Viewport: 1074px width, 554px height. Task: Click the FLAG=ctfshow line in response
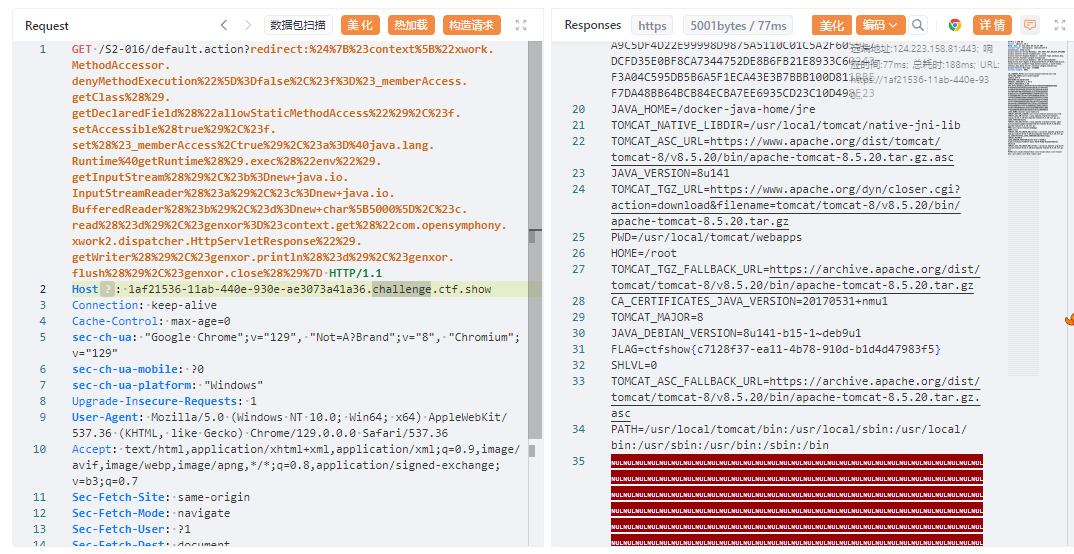(777, 349)
